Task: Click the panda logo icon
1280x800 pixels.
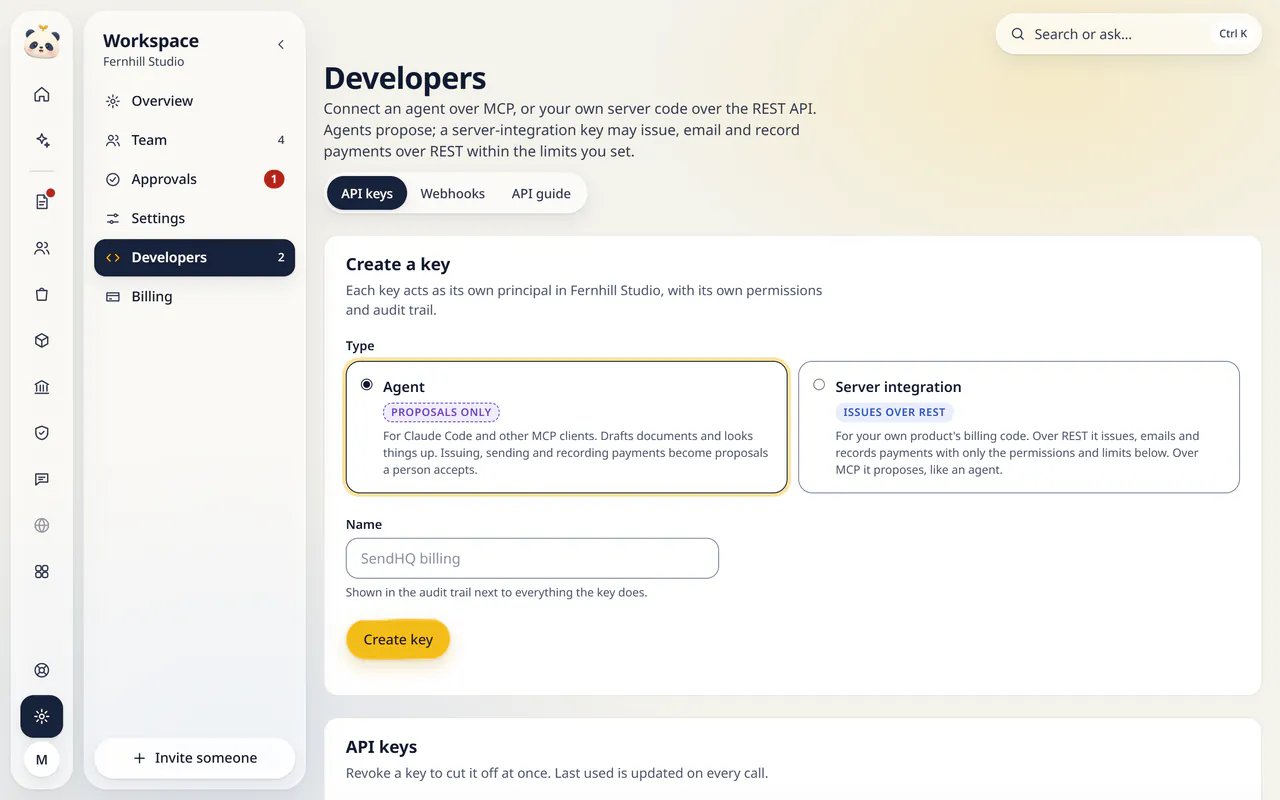Action: (x=42, y=43)
